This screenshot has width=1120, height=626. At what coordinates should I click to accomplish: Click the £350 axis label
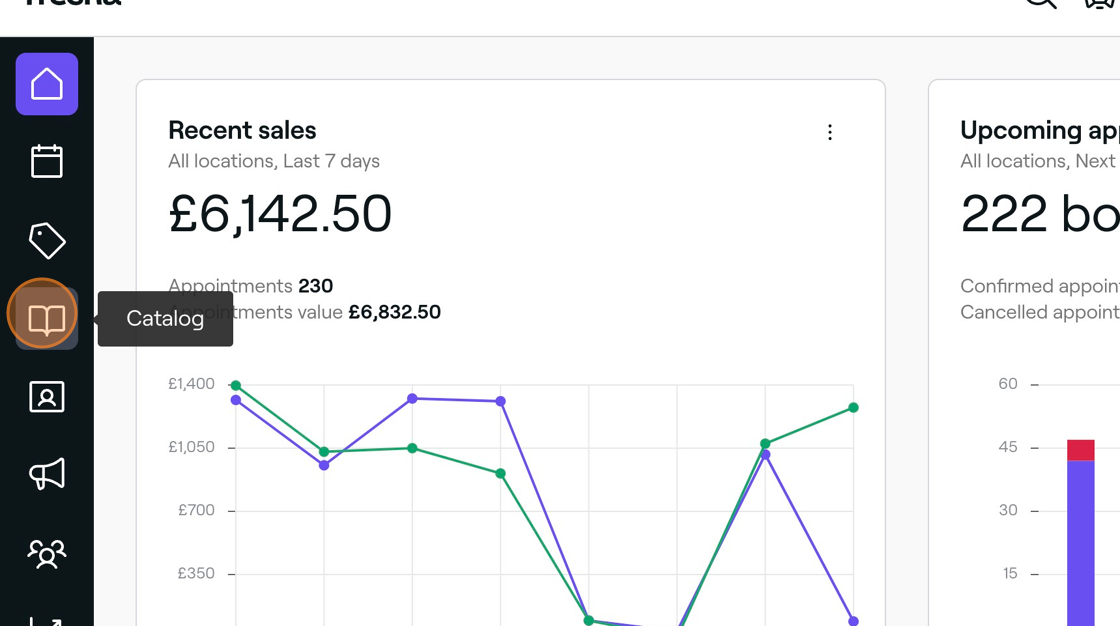coord(196,573)
